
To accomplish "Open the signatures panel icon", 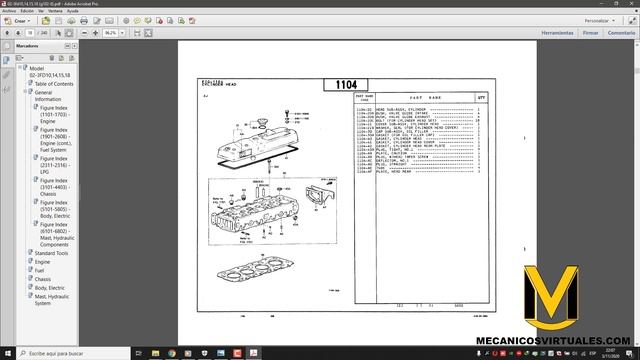I will tap(7, 89).
